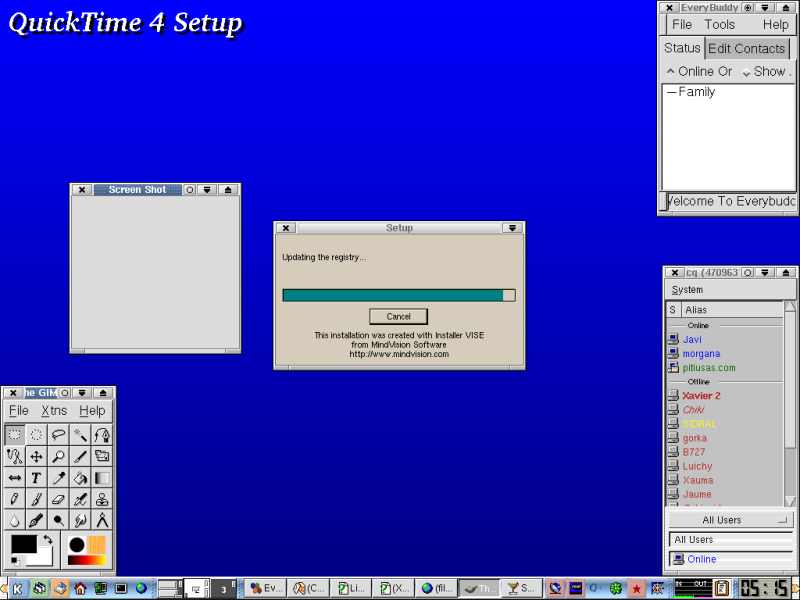Viewport: 800px width, 600px height.
Task: Select the Ink pen tool
Action: point(36,520)
